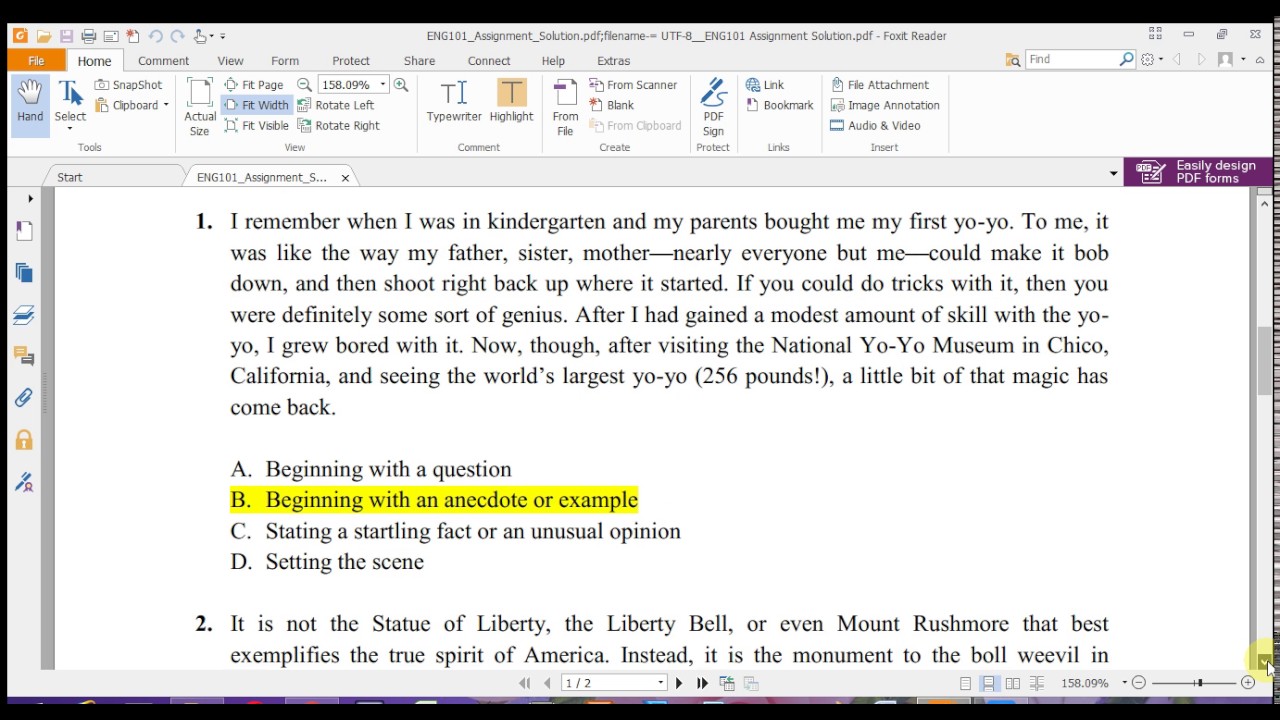This screenshot has height=720, width=1280.
Task: Click the Actual Size view button
Action: 200,108
